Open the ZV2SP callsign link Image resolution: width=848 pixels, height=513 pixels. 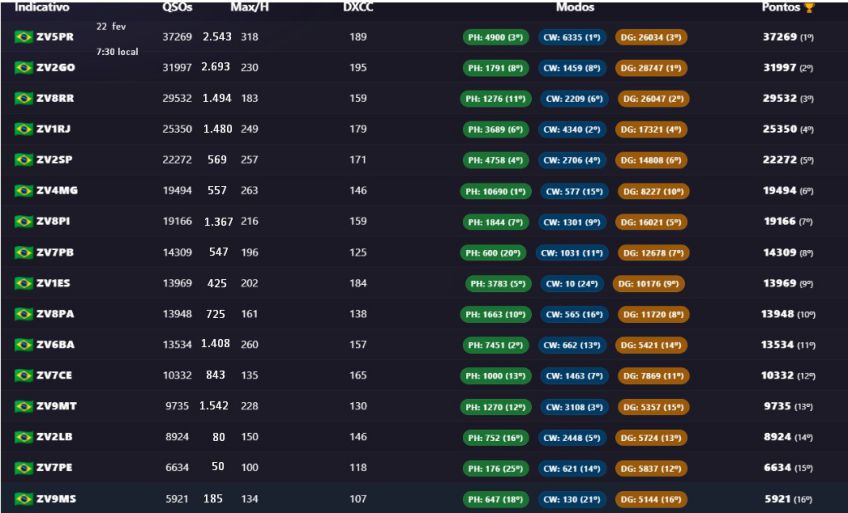pos(56,160)
